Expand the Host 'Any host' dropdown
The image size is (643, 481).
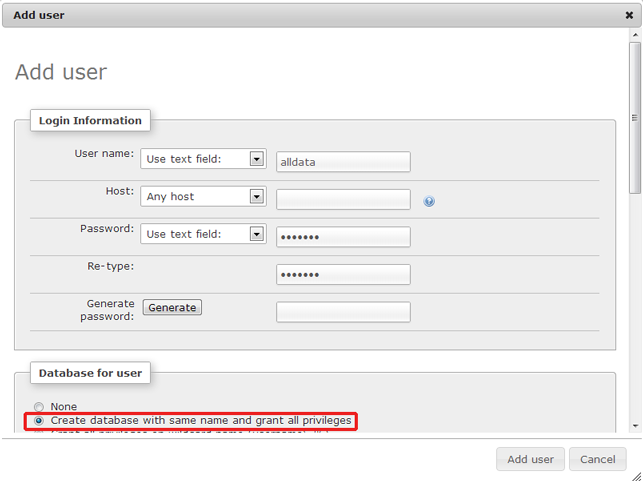(x=256, y=197)
